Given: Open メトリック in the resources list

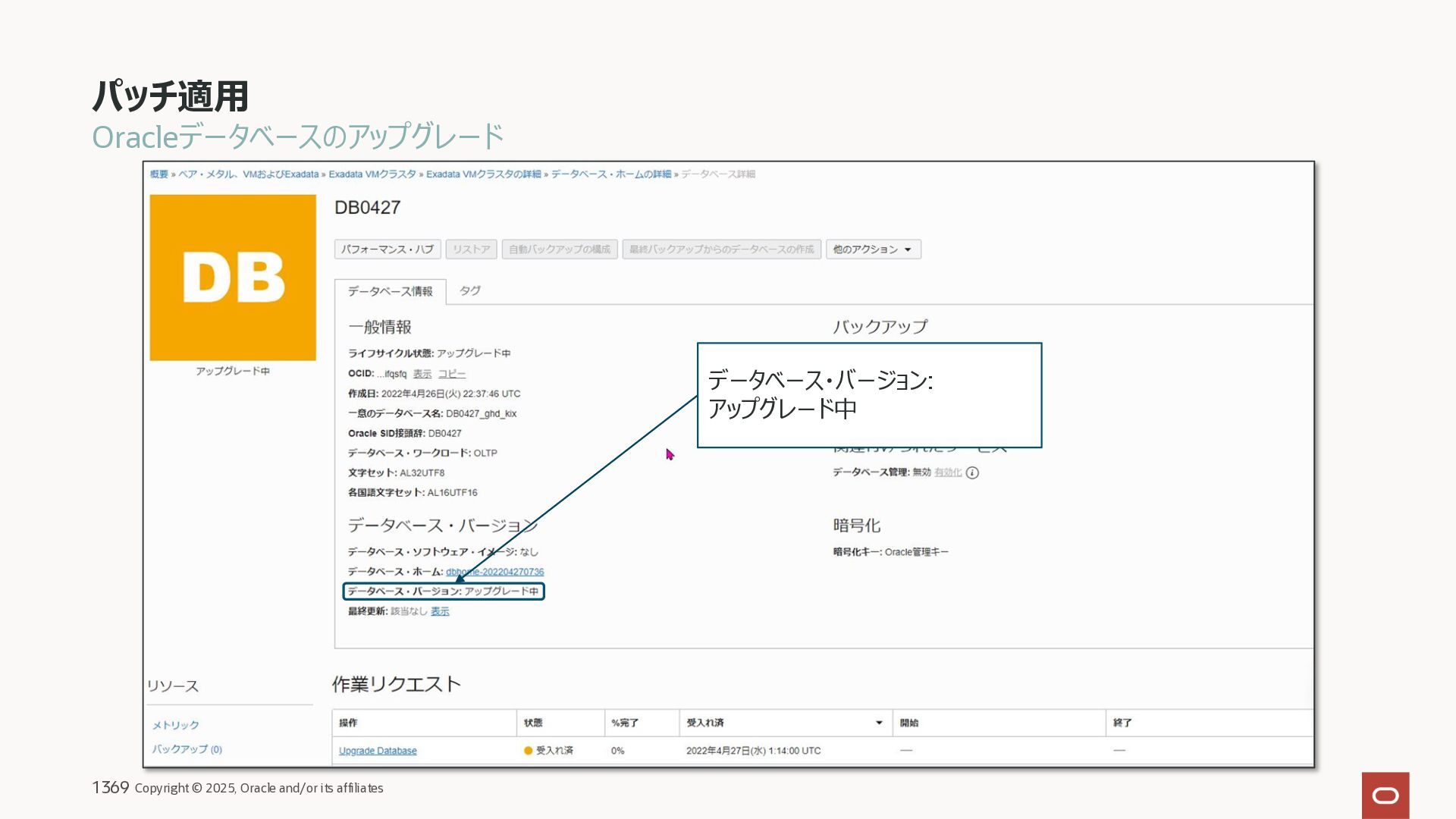Looking at the screenshot, I should [175, 726].
